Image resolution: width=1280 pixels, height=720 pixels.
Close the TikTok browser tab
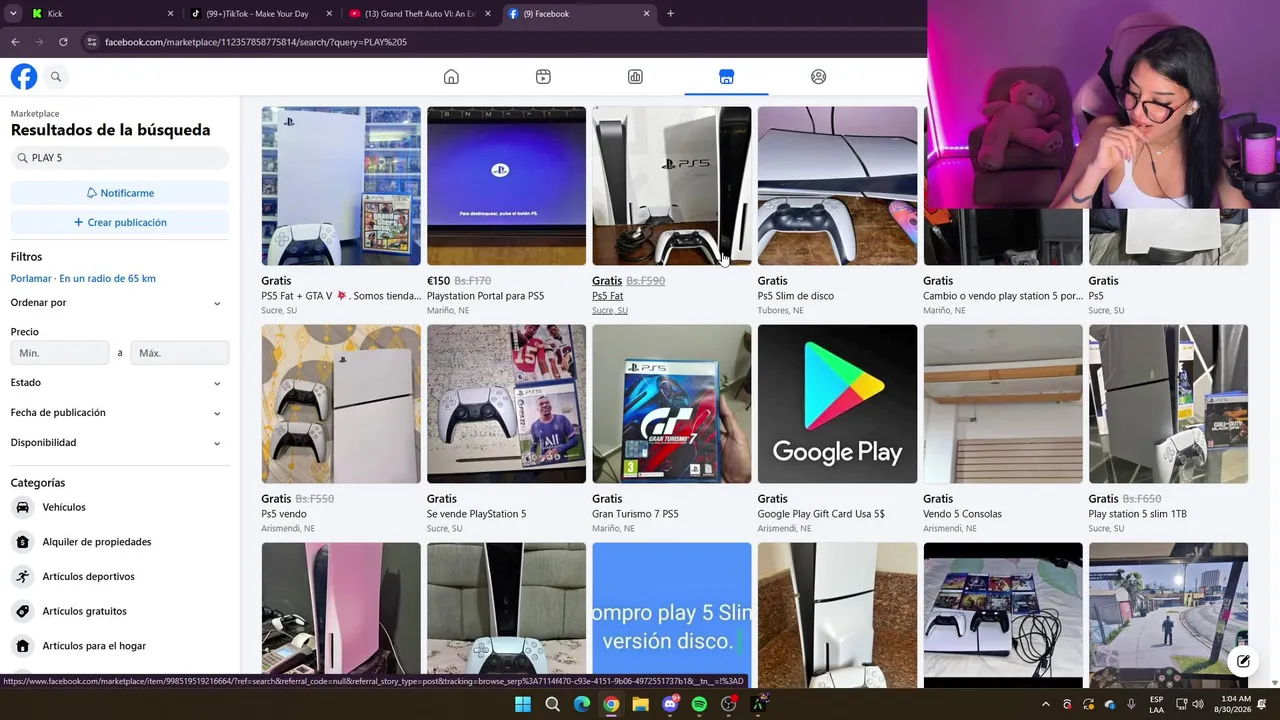(329, 14)
